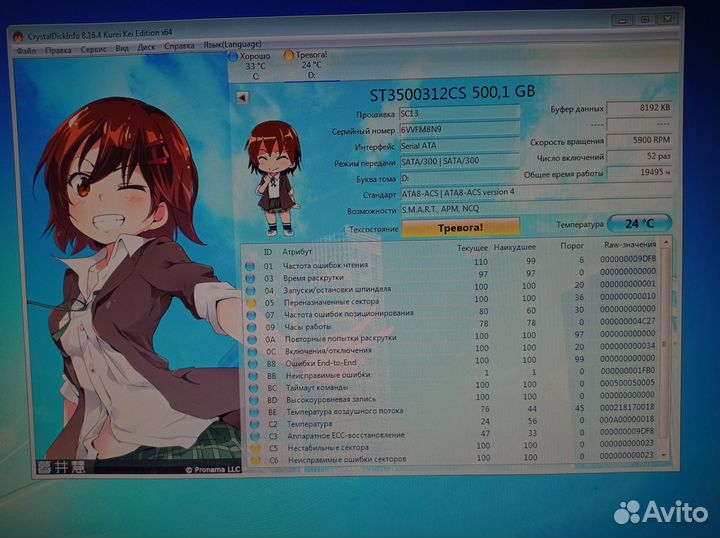This screenshot has width=720, height=538.
Task: Open the Файл menu
Action: click(27, 50)
